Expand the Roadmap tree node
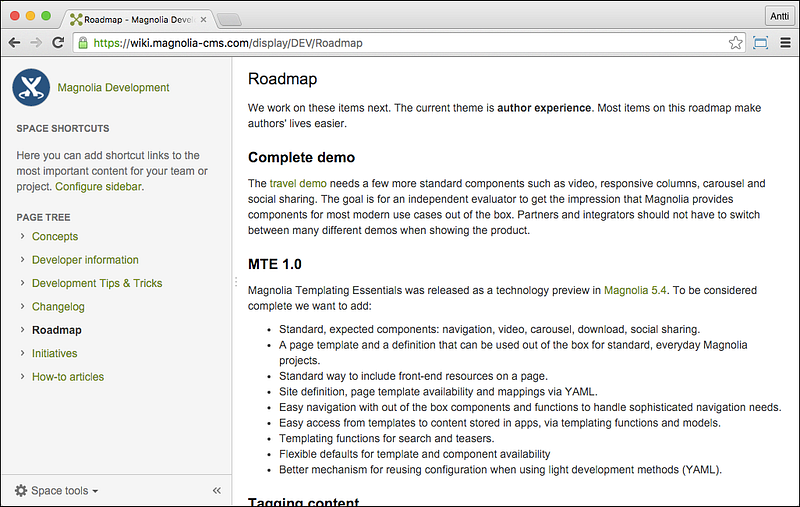 (22, 330)
